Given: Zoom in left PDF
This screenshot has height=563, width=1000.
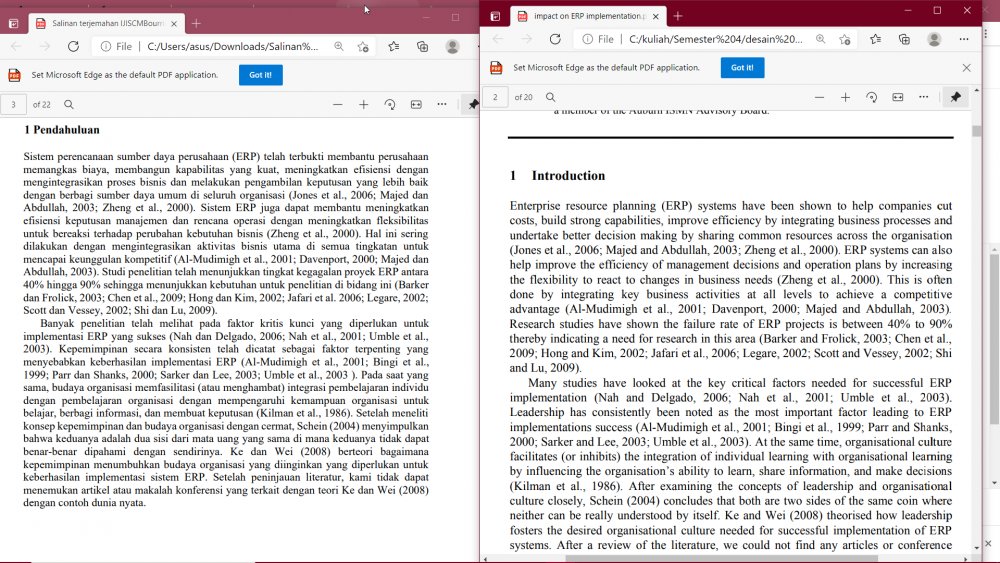Looking at the screenshot, I should coord(364,105).
